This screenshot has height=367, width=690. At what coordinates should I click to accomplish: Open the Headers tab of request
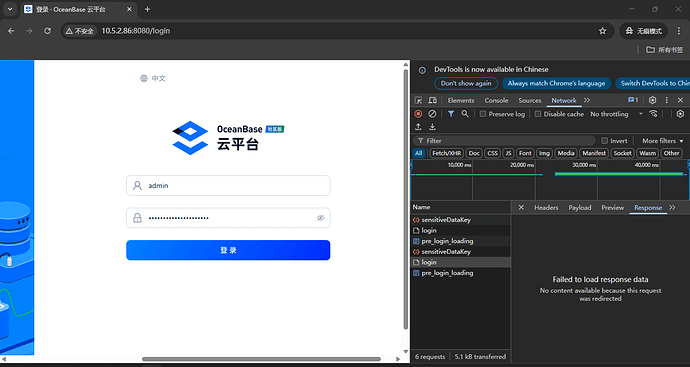click(x=546, y=208)
